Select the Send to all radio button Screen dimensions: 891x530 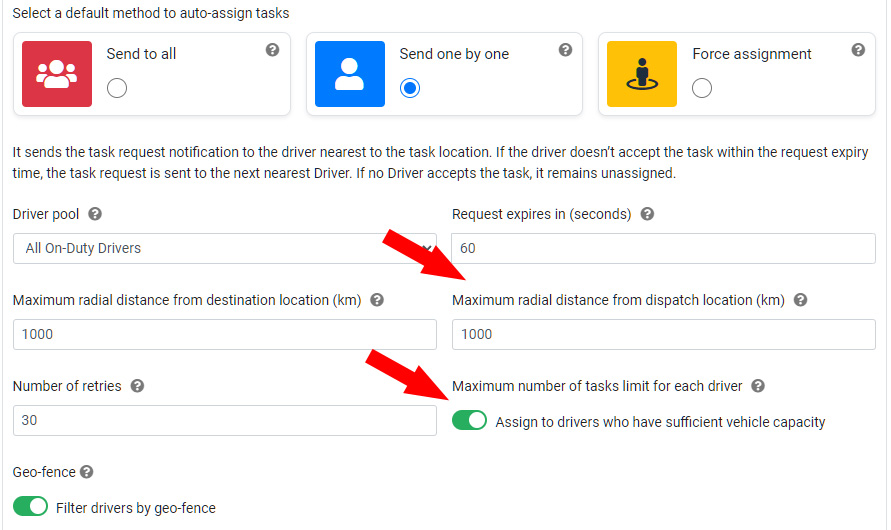[x=117, y=88]
